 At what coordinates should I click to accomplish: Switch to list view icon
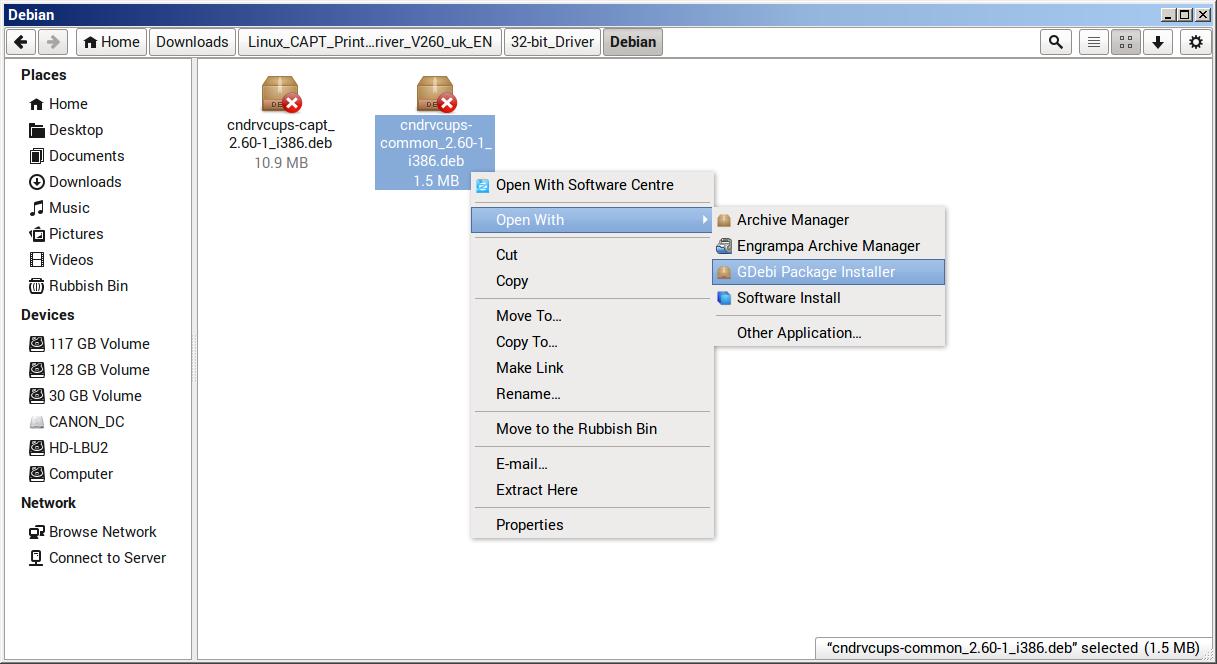pos(1094,42)
